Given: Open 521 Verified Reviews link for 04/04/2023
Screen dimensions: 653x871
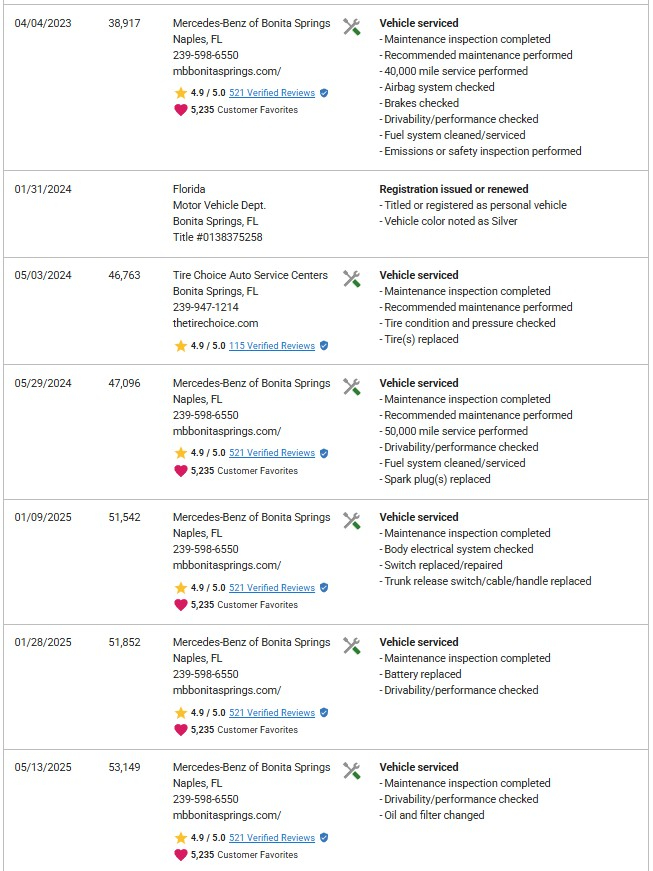Looking at the screenshot, I should pos(271,93).
